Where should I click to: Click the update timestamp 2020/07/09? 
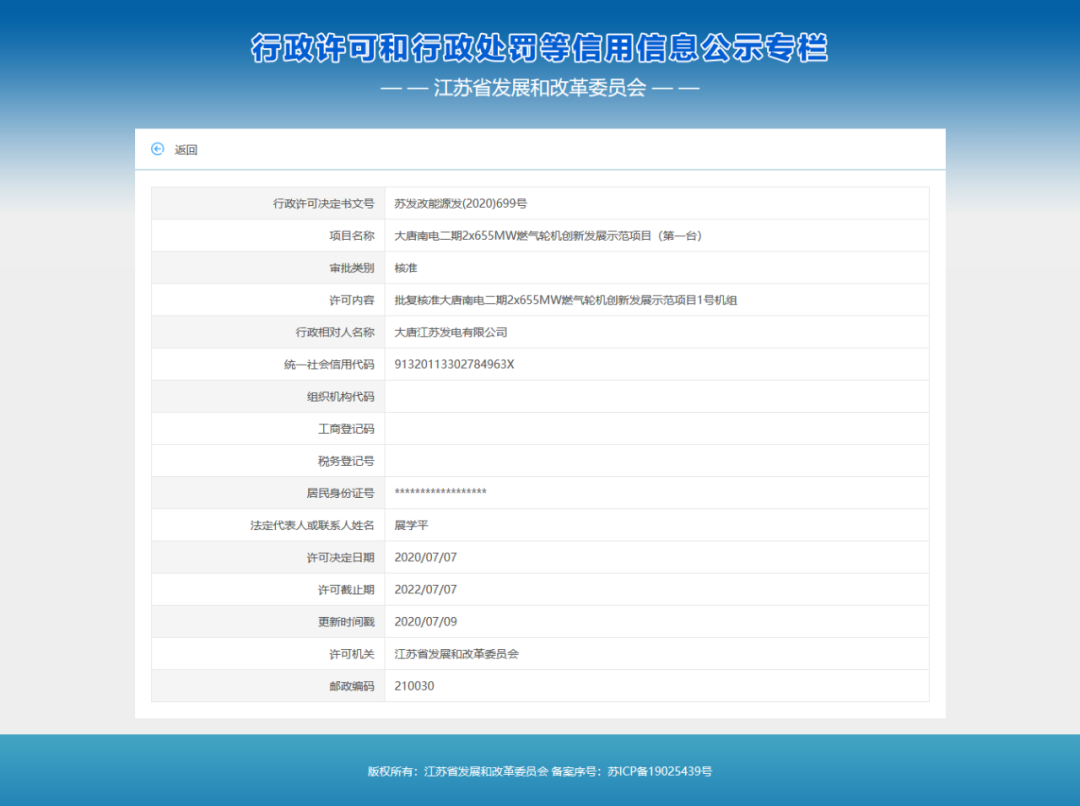point(425,622)
